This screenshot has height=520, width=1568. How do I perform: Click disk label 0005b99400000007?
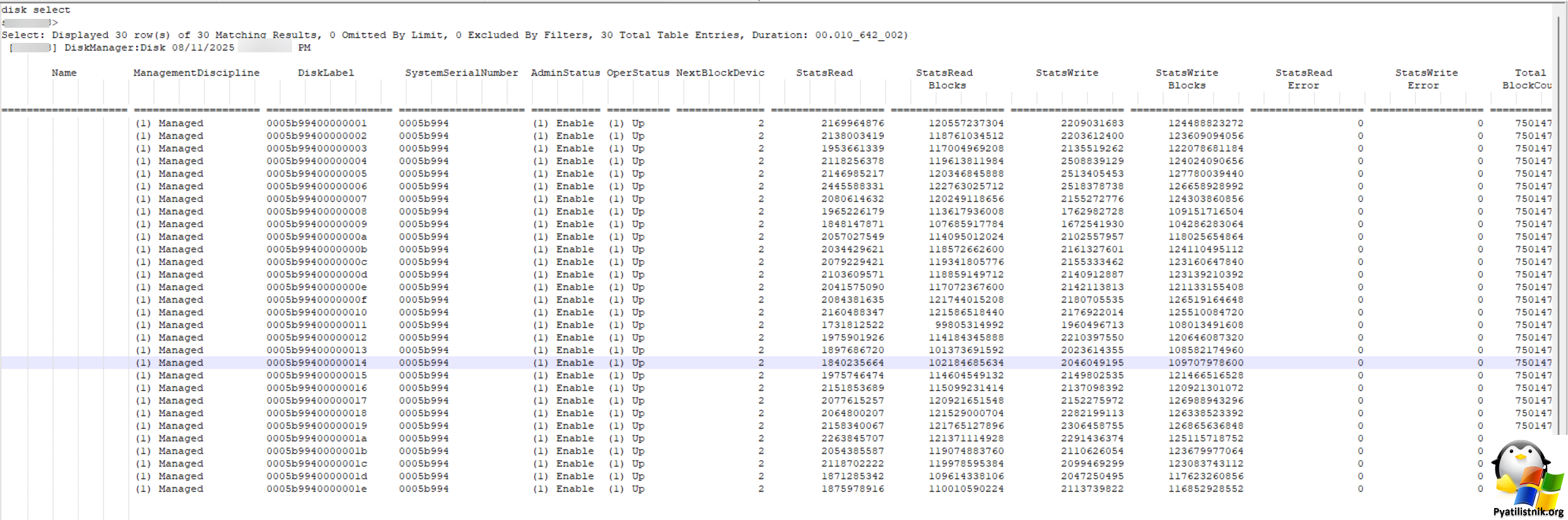317,199
